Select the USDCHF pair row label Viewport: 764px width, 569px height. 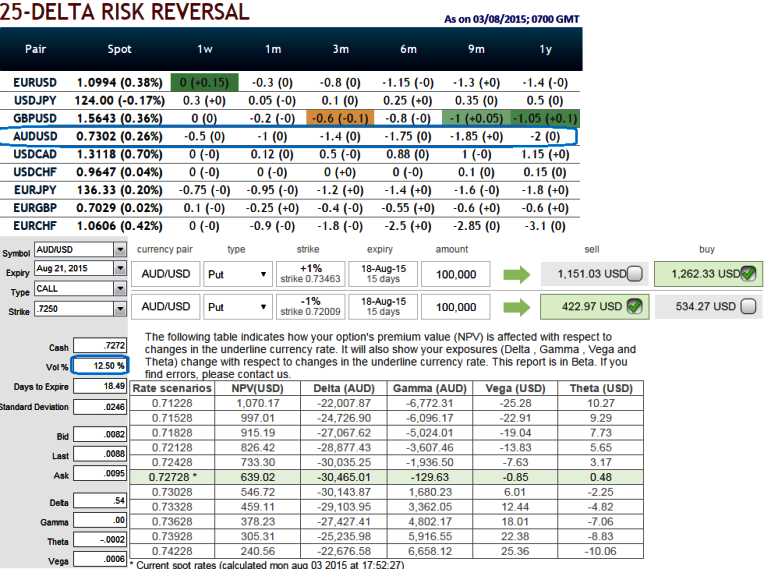(x=35, y=172)
